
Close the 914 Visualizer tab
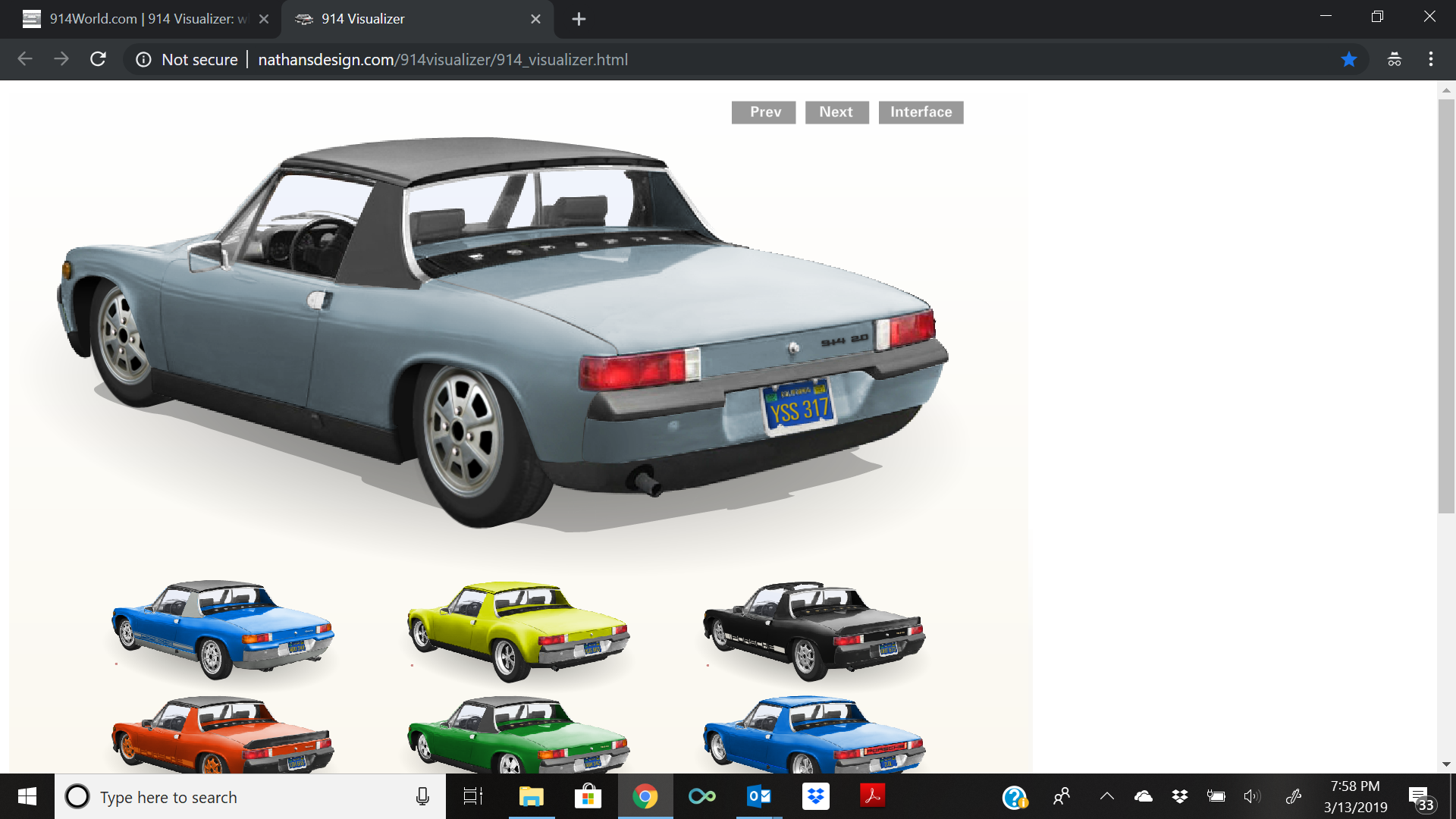coord(535,19)
